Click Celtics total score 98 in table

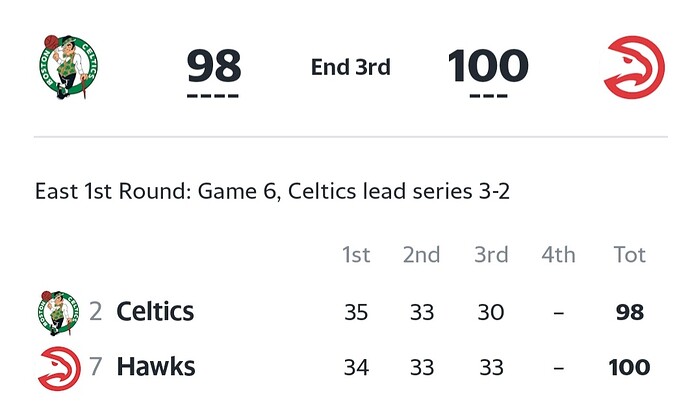pyautogui.click(x=630, y=312)
